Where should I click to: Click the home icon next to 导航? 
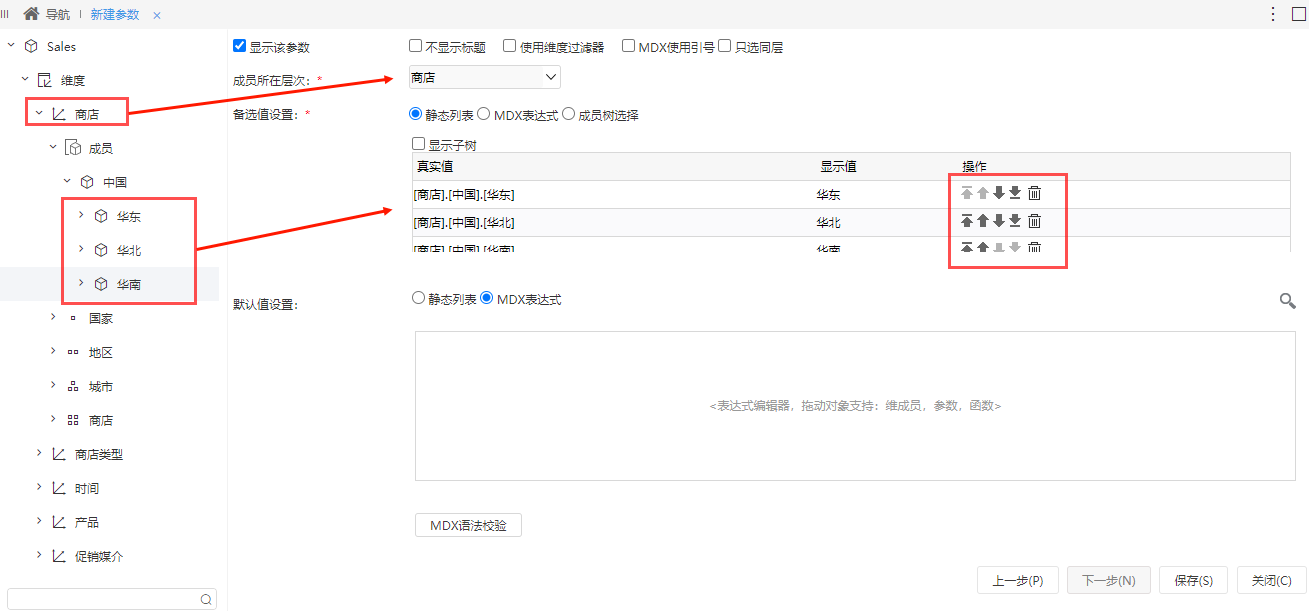tap(31, 14)
